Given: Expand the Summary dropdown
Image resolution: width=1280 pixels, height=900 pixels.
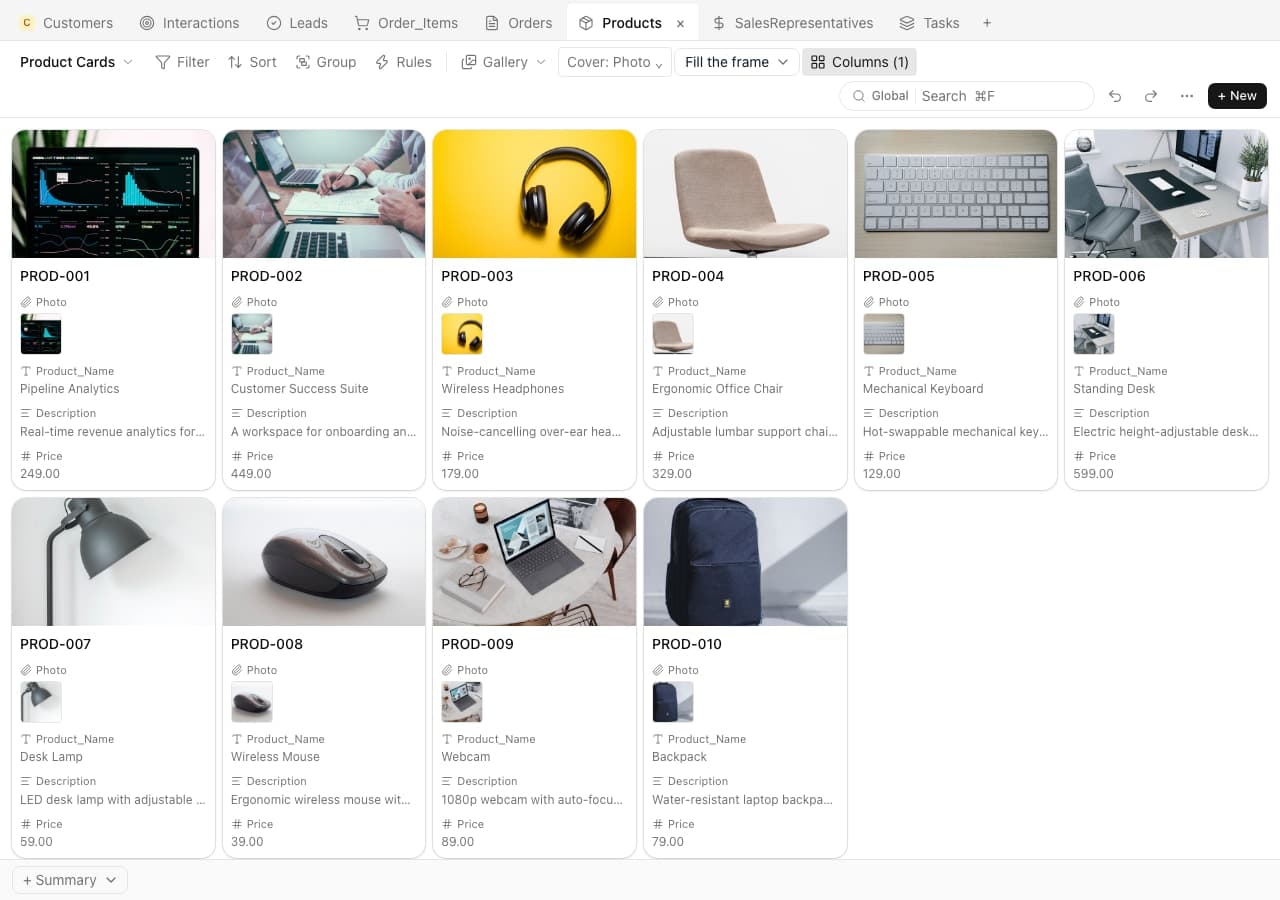Looking at the screenshot, I should point(70,880).
